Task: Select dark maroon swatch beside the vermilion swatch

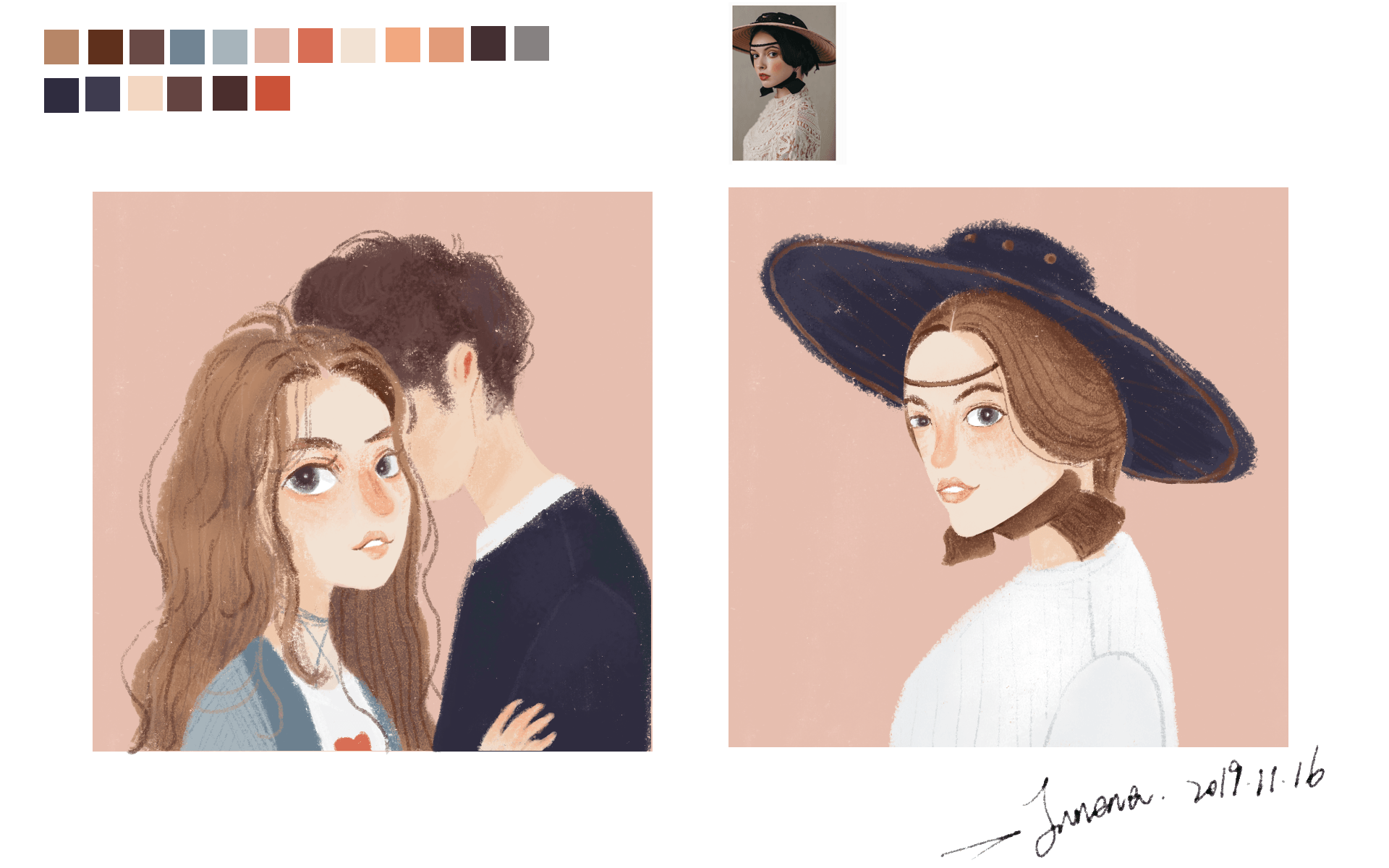Action: (x=230, y=93)
